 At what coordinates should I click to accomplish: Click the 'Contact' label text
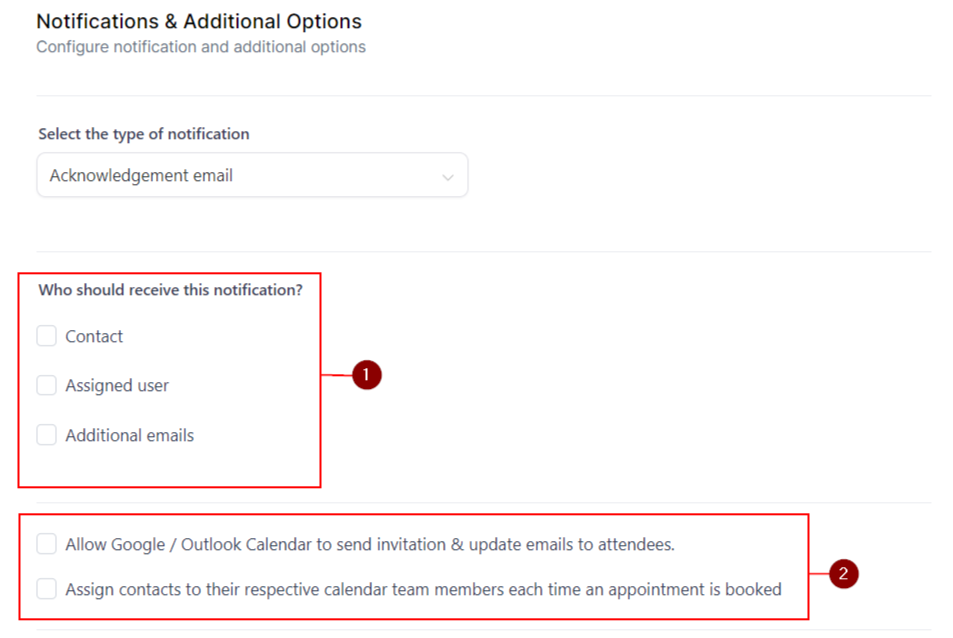[94, 336]
